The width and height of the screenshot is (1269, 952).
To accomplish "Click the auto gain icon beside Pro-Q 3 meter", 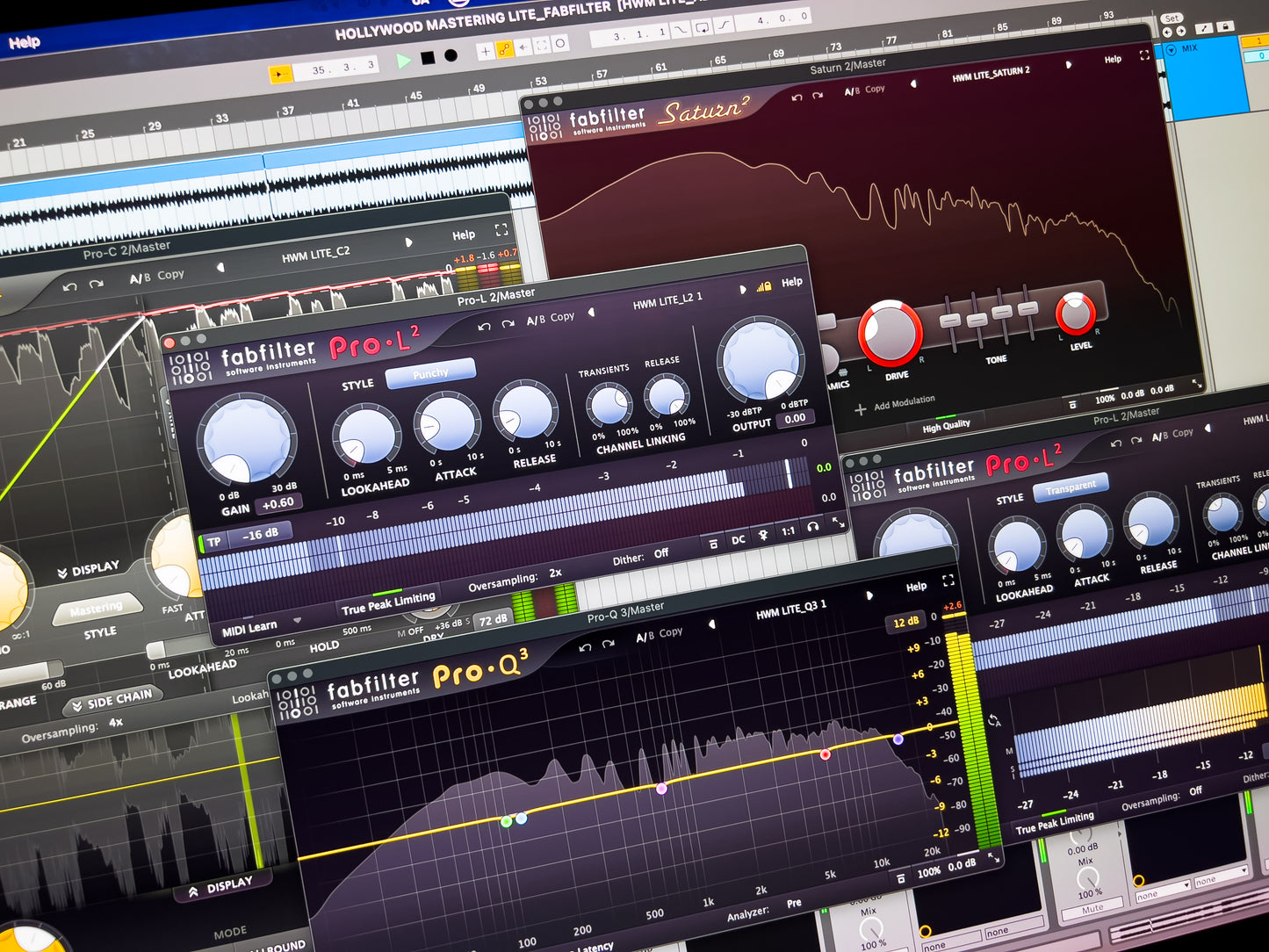I will click(x=995, y=720).
